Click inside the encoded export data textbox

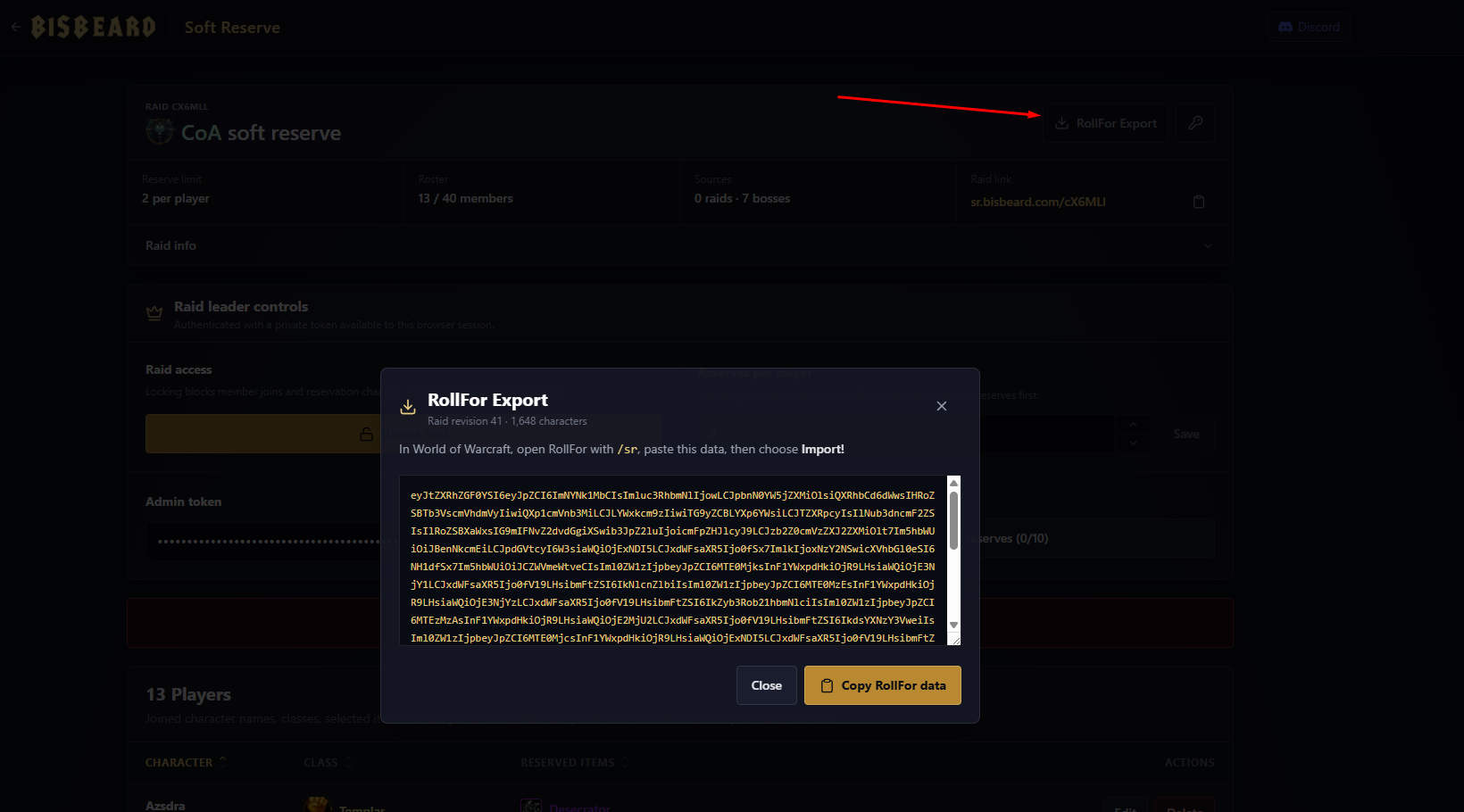(x=672, y=560)
